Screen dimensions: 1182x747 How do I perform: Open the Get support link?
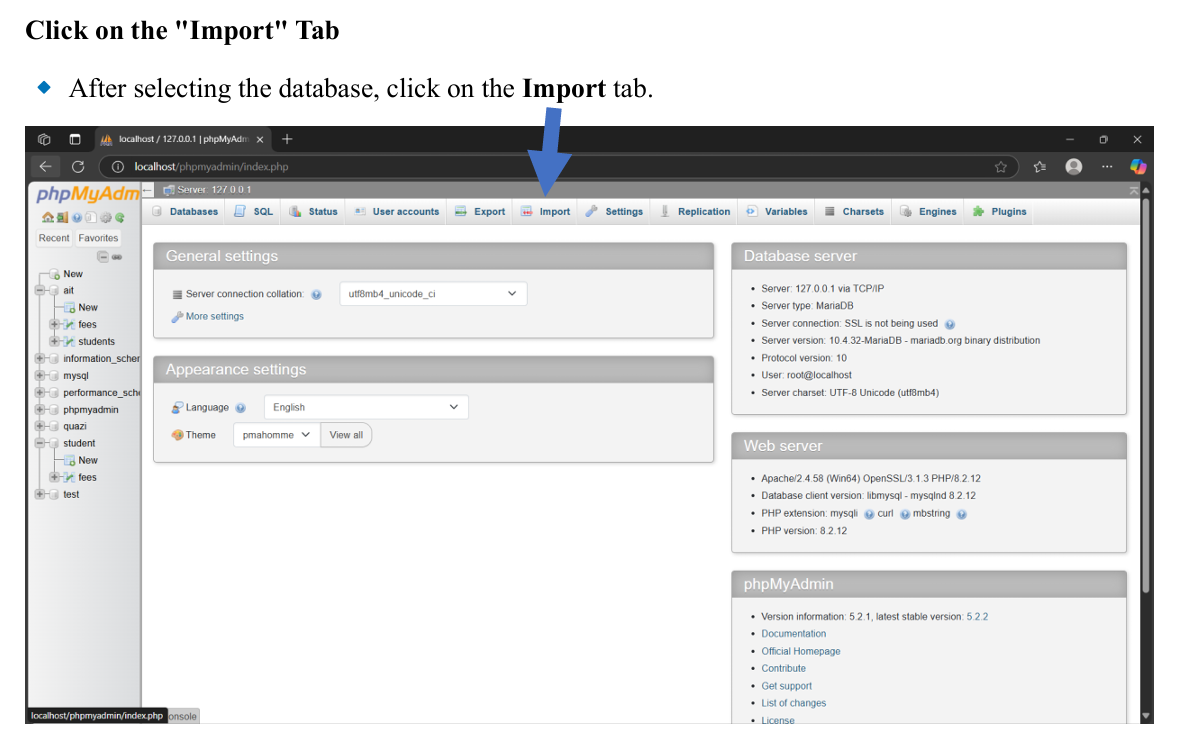point(786,686)
